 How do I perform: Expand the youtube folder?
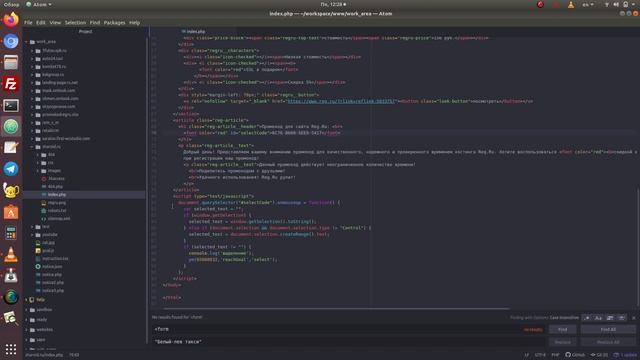point(33,235)
